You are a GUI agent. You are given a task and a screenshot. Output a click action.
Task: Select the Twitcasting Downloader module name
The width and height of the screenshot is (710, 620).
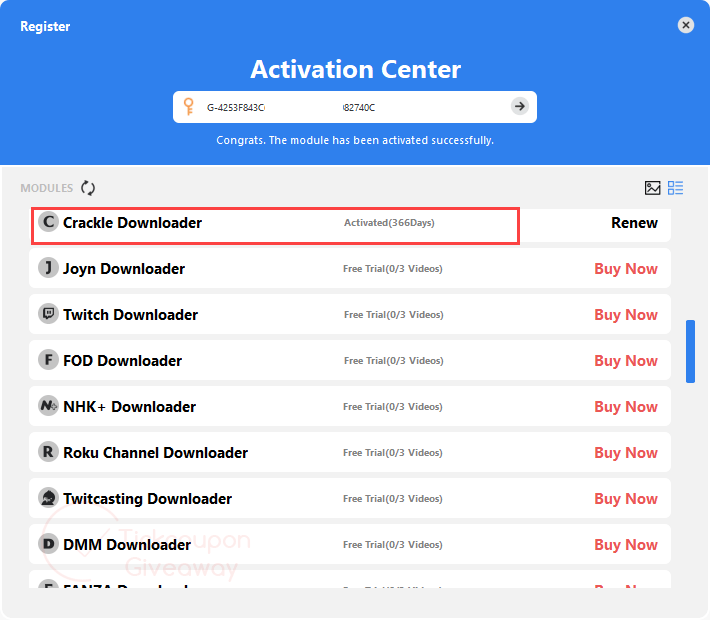(147, 499)
